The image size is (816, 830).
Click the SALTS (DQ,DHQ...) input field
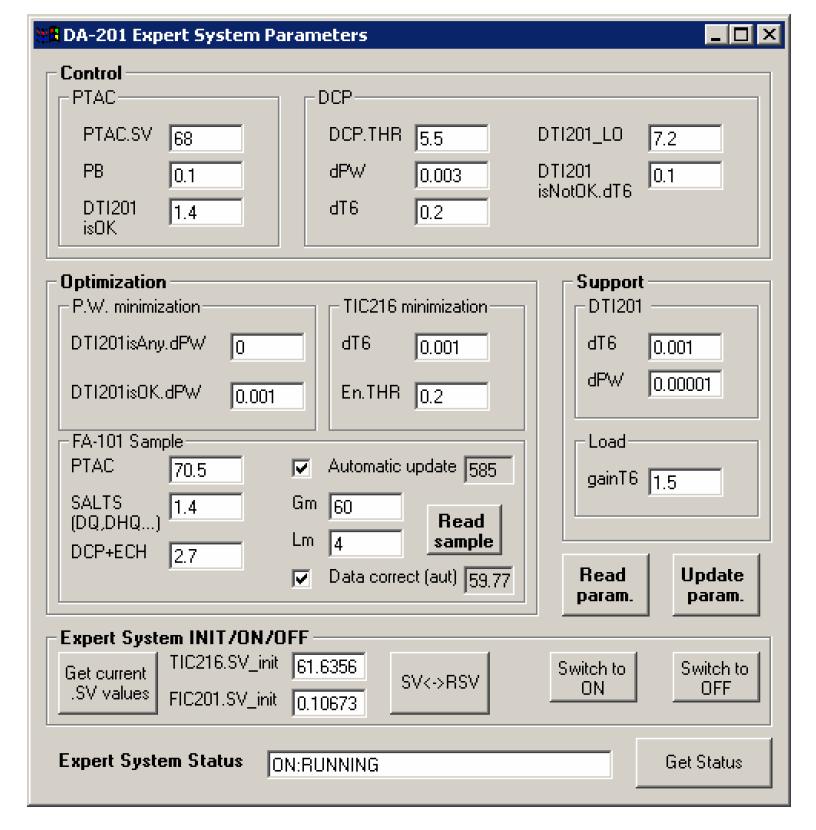[x=206, y=507]
